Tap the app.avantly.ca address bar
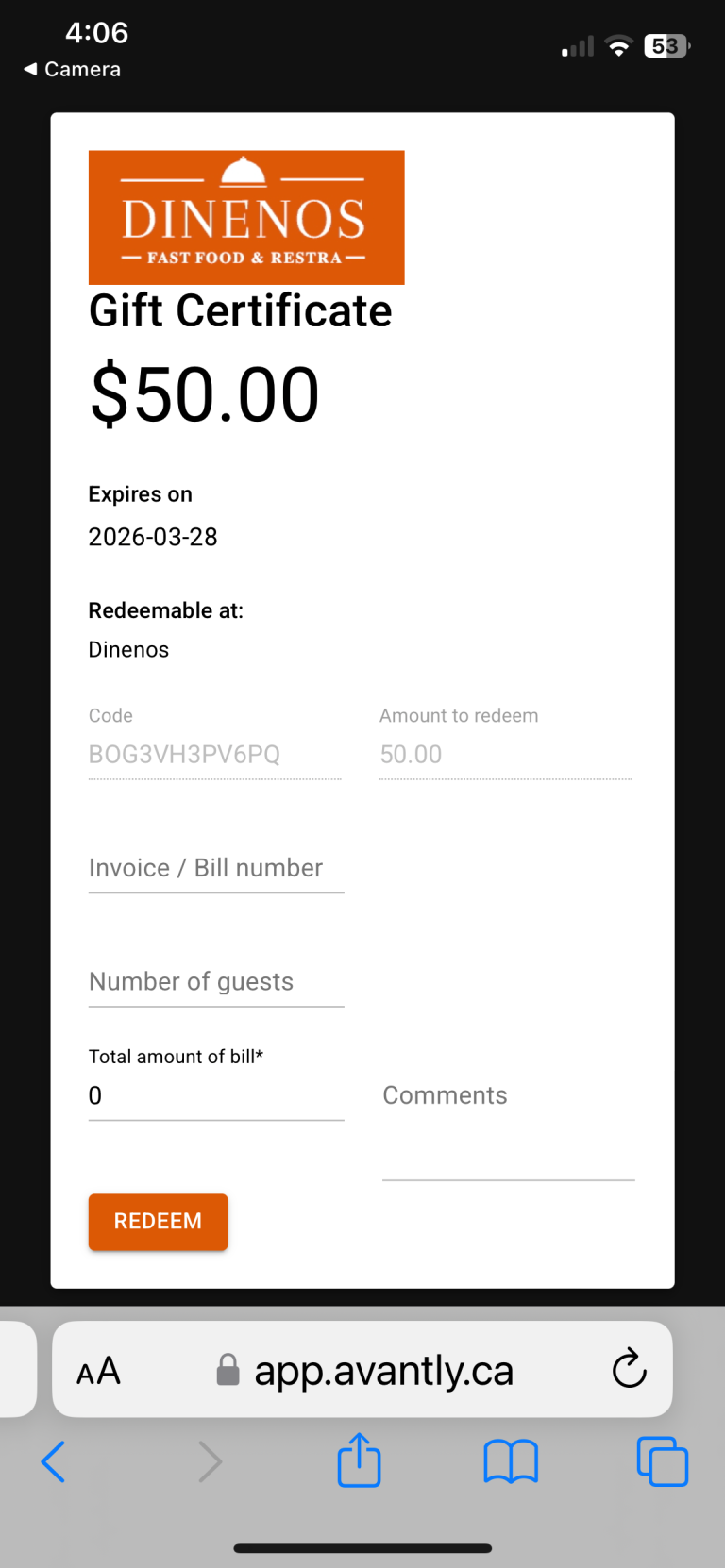 tap(383, 1371)
